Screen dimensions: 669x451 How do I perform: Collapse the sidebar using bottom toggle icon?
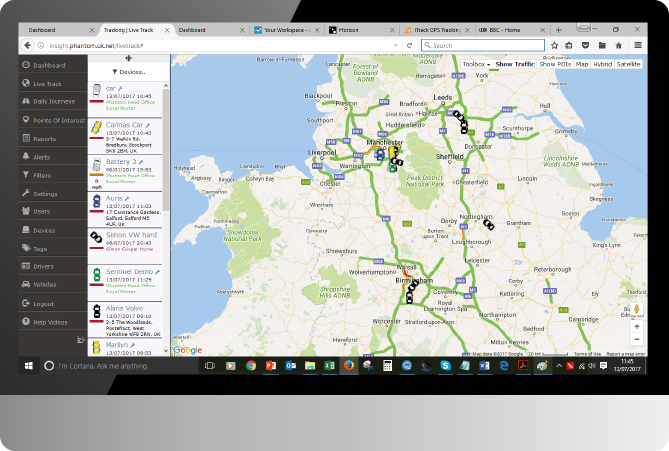(x=81, y=340)
